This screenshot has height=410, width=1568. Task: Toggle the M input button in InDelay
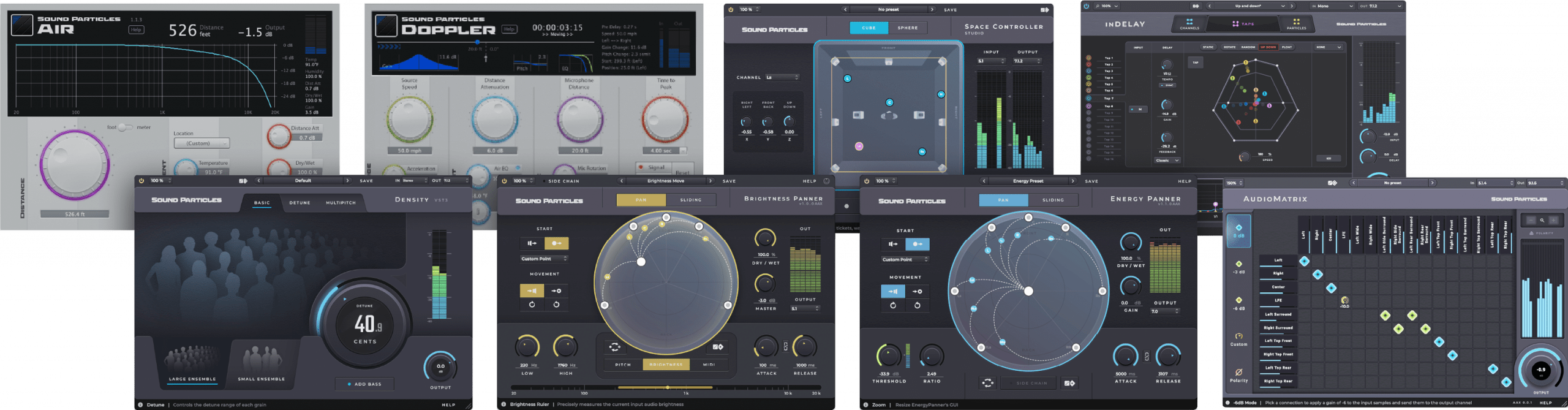[1139, 109]
